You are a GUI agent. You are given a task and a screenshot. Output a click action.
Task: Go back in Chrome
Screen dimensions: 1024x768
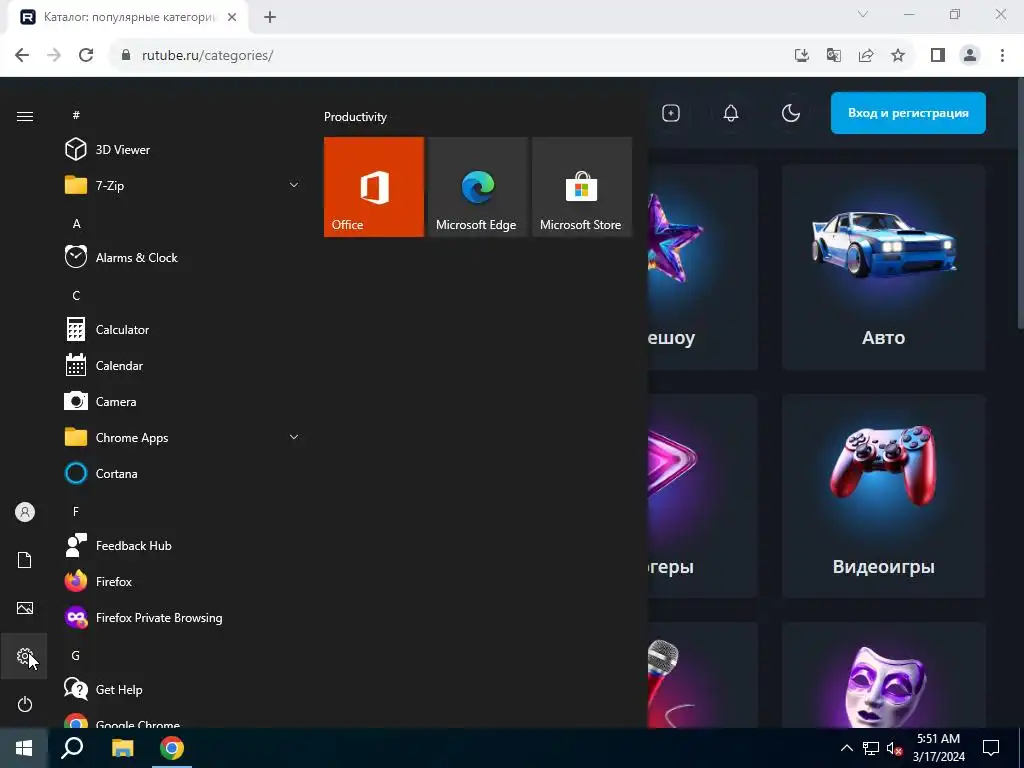pyautogui.click(x=22, y=56)
